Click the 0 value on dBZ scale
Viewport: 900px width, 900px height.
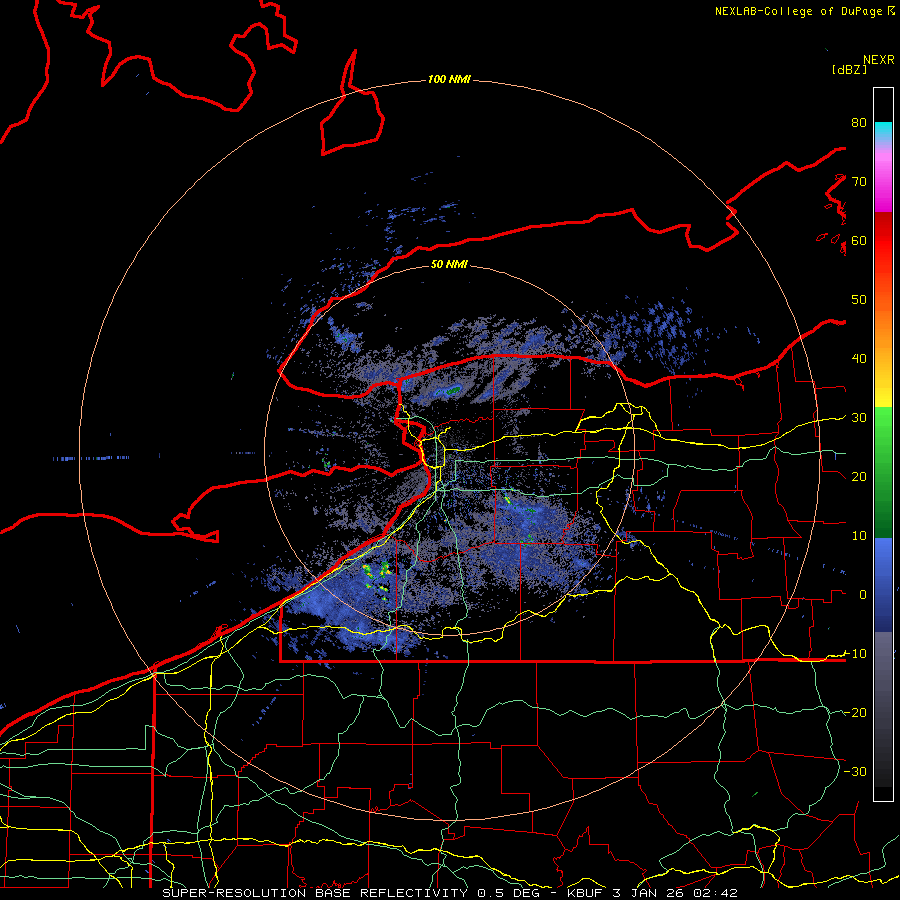coord(863,595)
